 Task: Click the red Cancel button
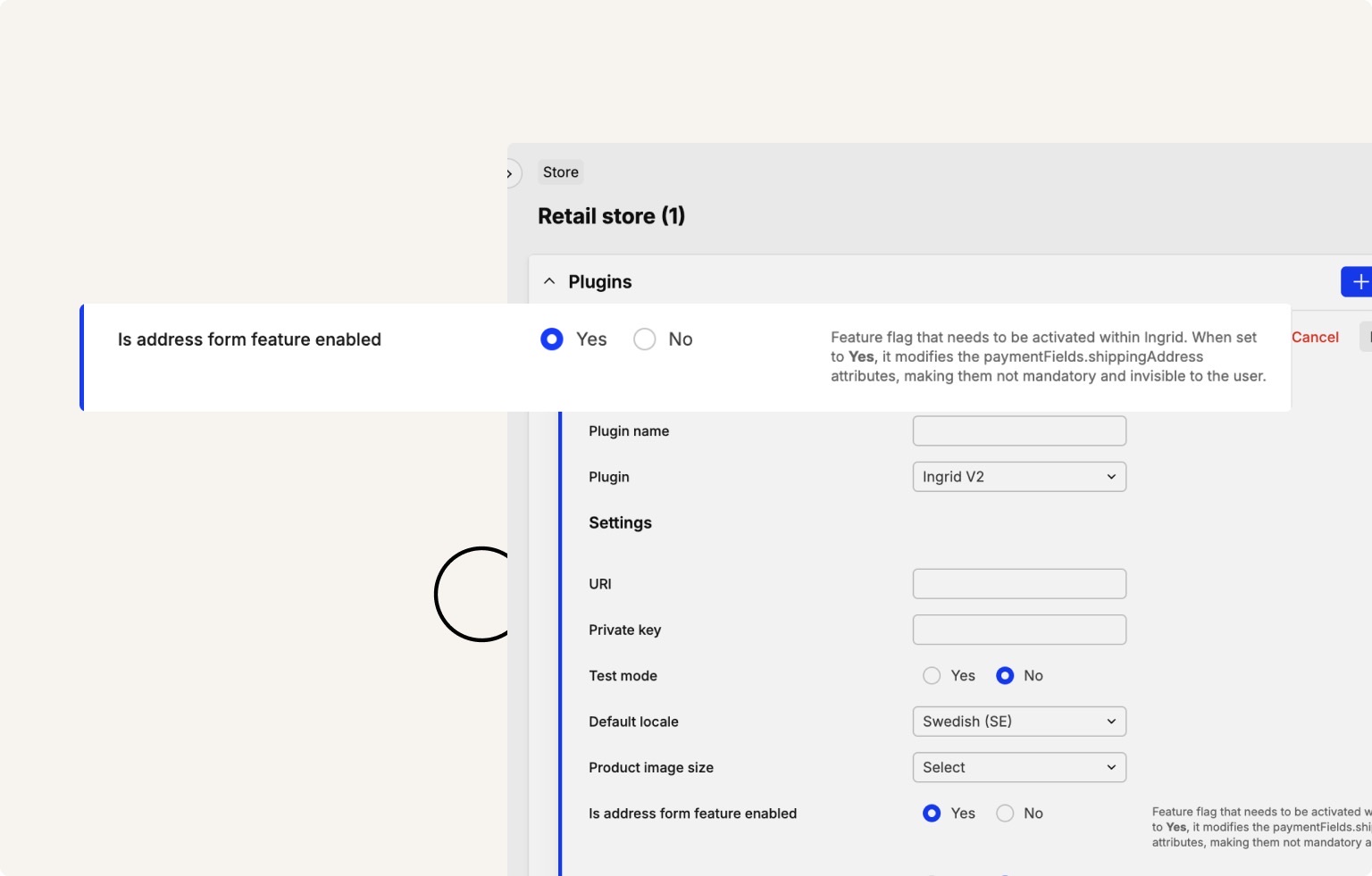pyautogui.click(x=1314, y=338)
